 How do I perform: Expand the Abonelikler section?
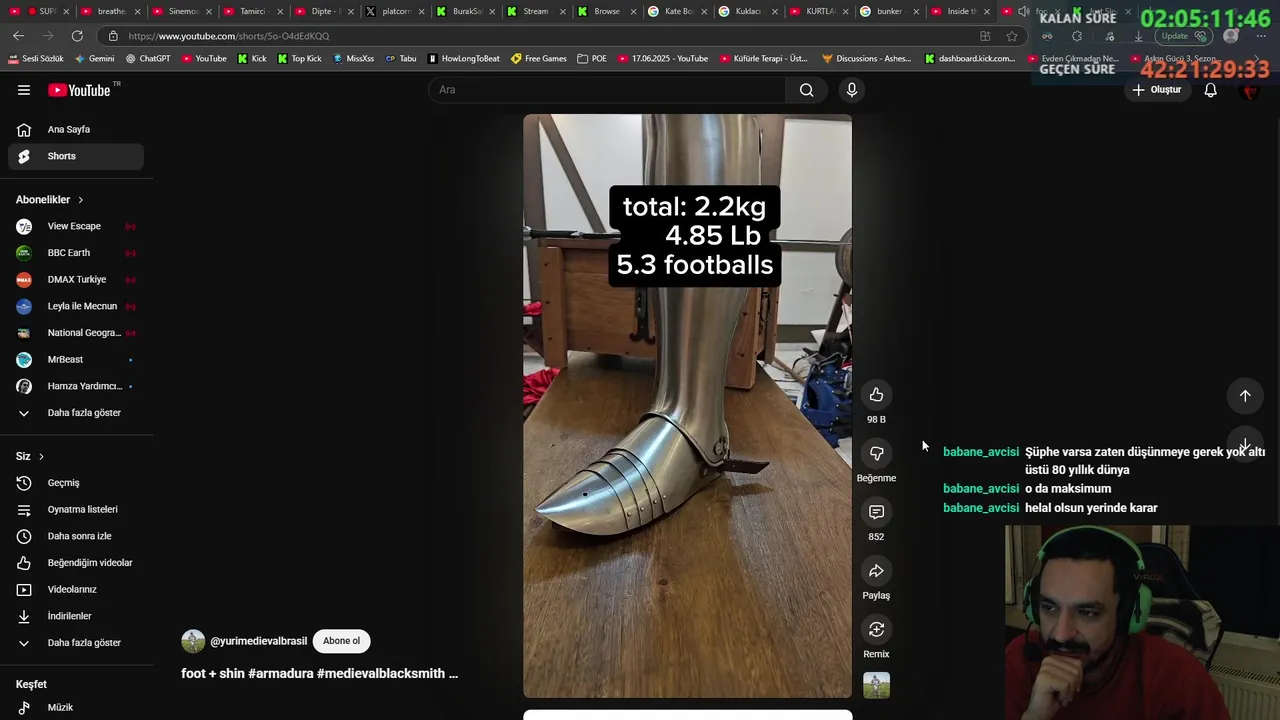pyautogui.click(x=50, y=200)
